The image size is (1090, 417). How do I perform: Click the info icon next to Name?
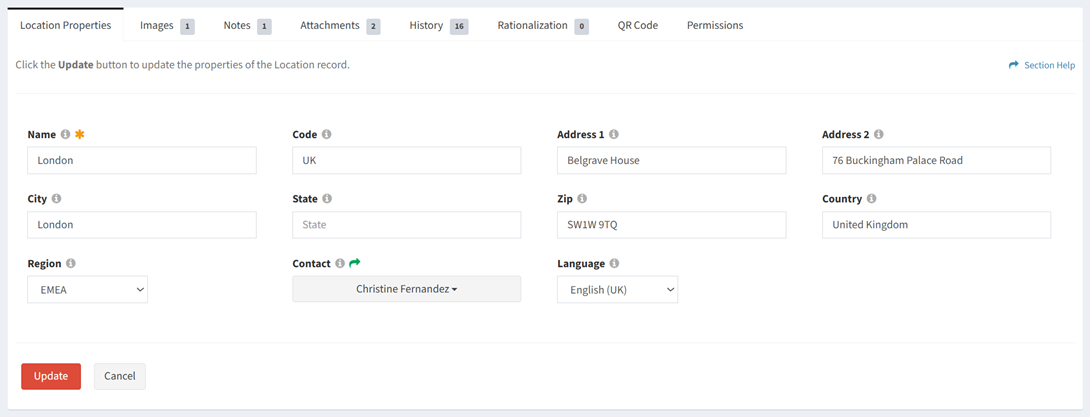tap(65, 134)
